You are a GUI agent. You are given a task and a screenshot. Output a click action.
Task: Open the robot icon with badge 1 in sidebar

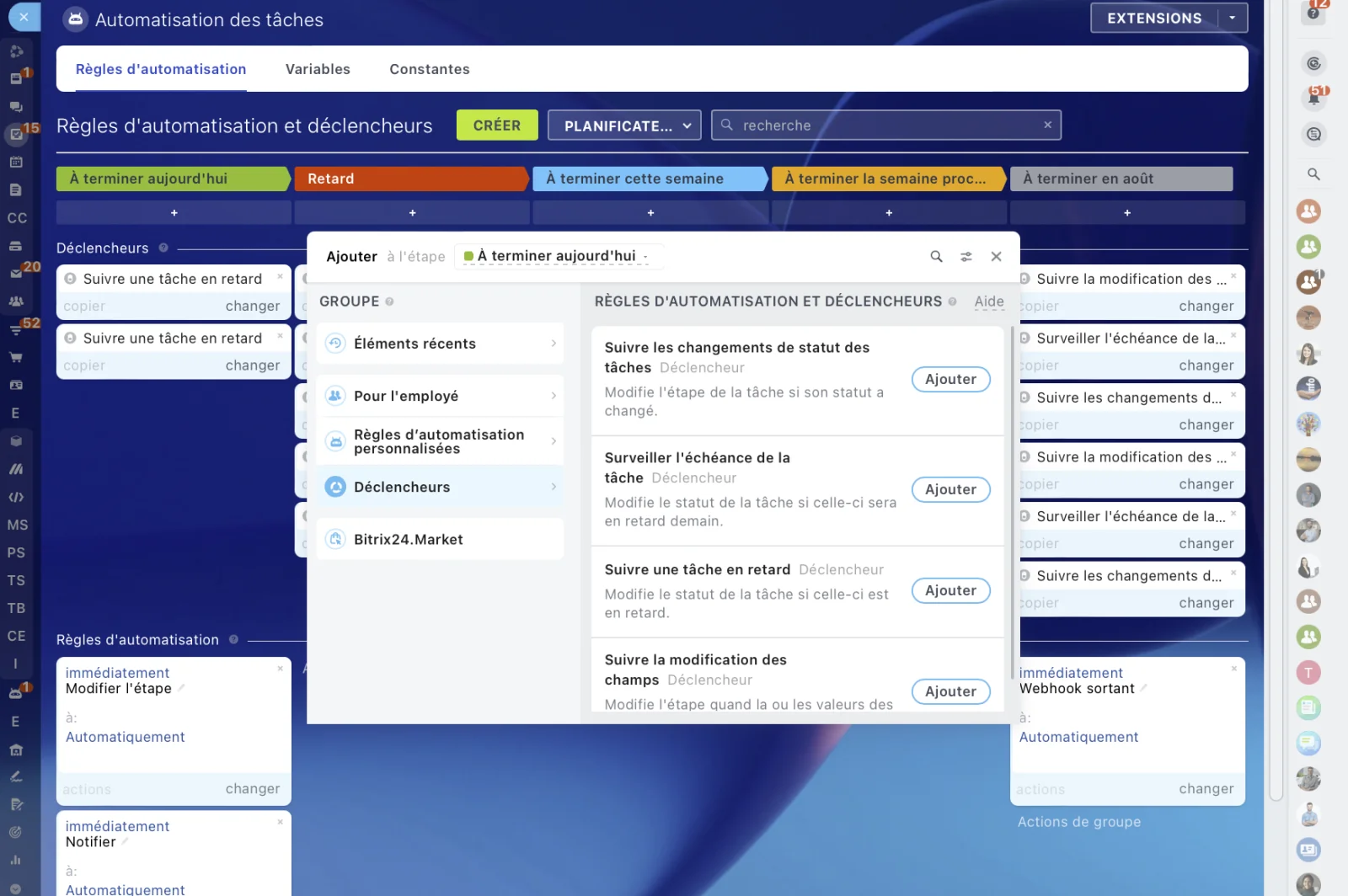(16, 693)
